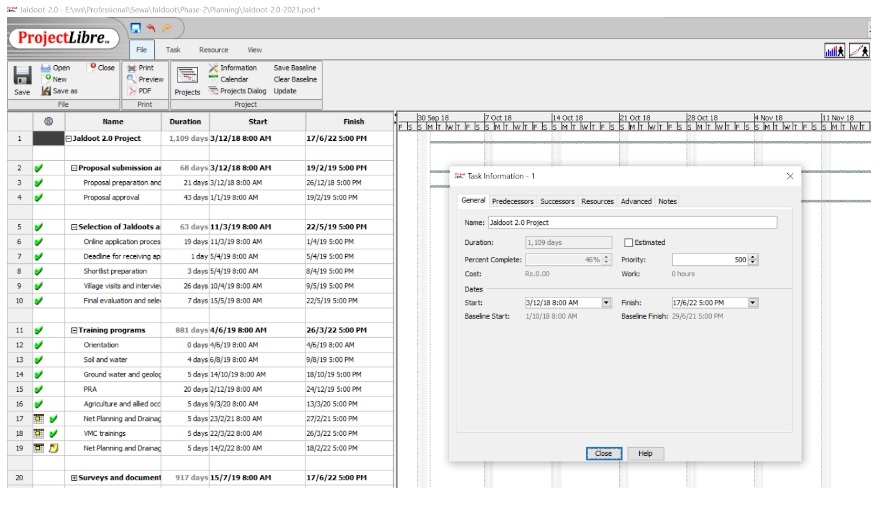Click the Print ribbon item
881x507 pixels.
coord(140,67)
